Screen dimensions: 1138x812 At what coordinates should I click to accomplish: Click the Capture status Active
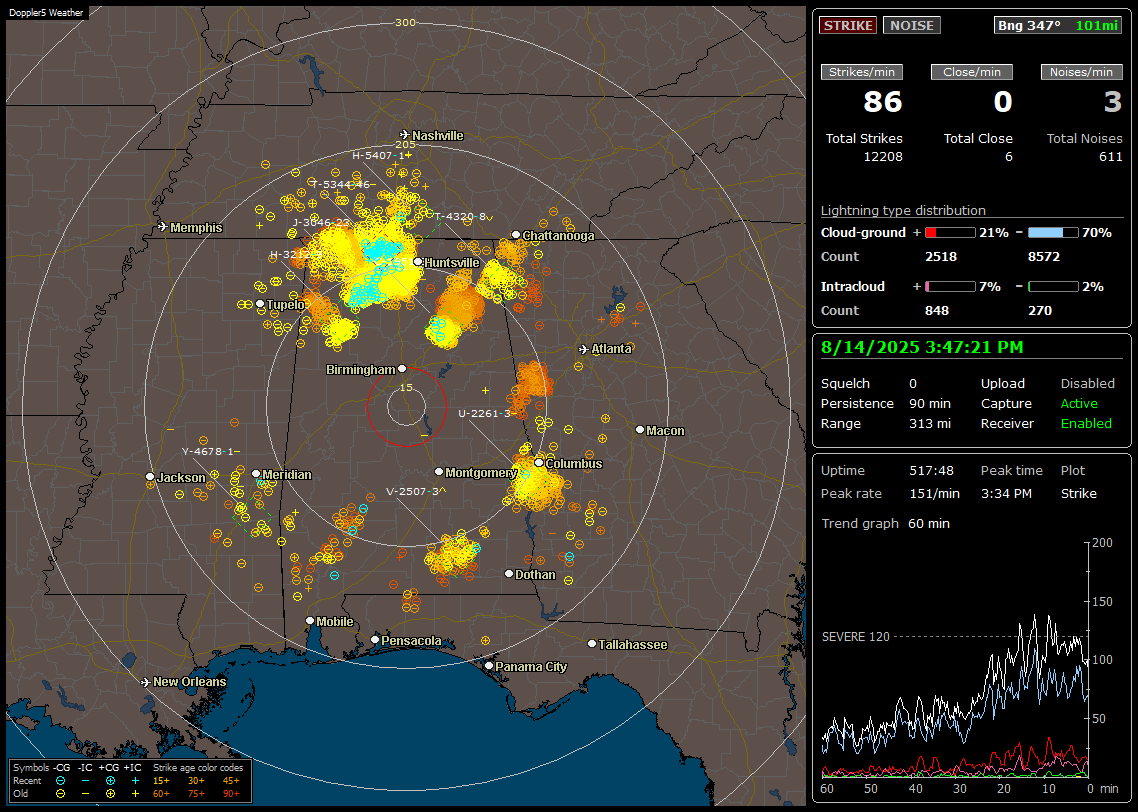pyautogui.click(x=1078, y=403)
